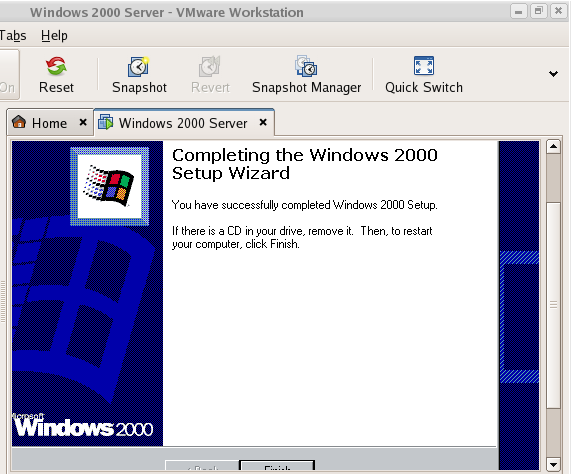The image size is (571, 474).
Task: Switch to the Home tab
Action: click(x=49, y=123)
